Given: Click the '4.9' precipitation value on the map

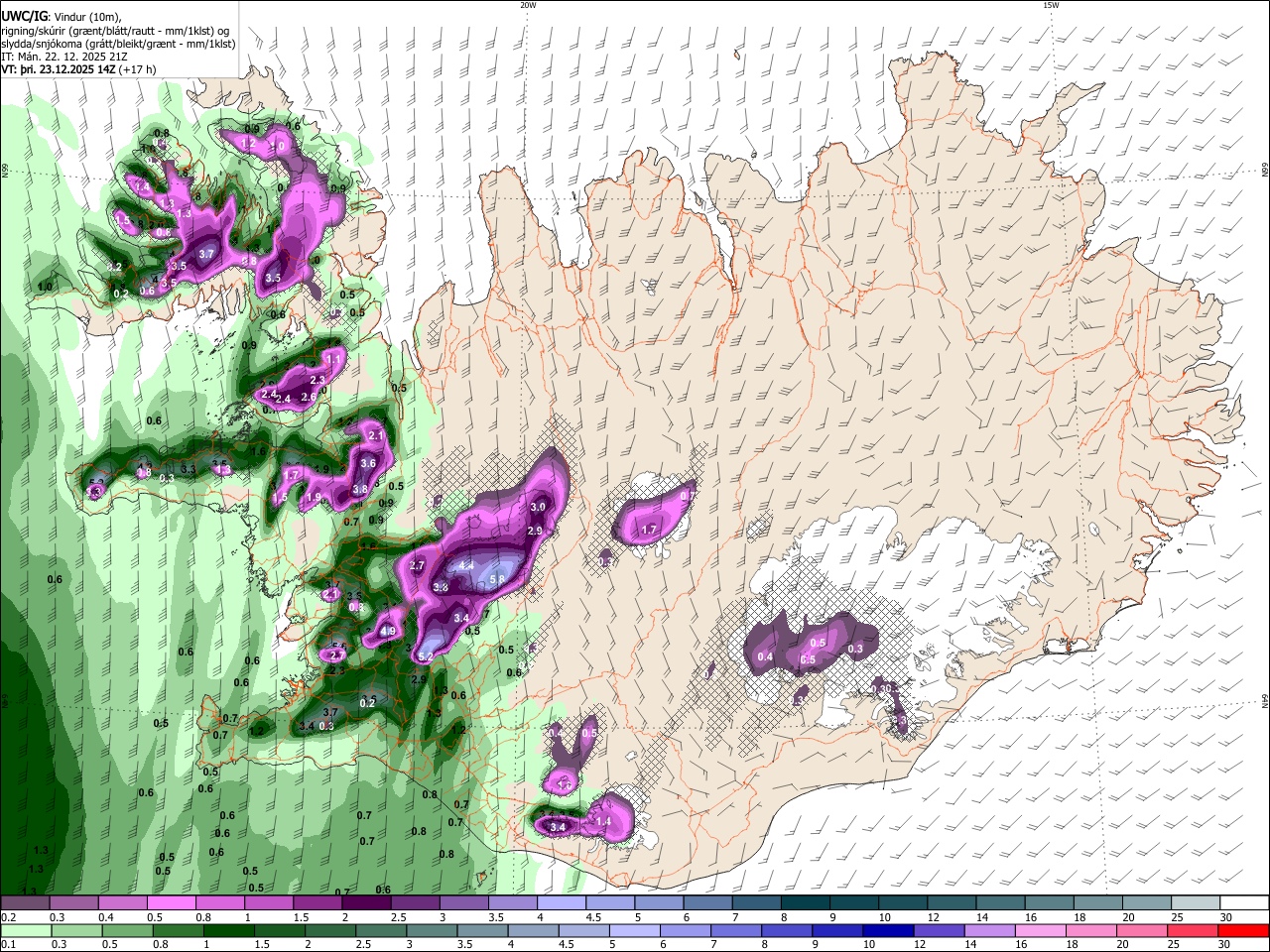Looking at the screenshot, I should pyautogui.click(x=389, y=632).
